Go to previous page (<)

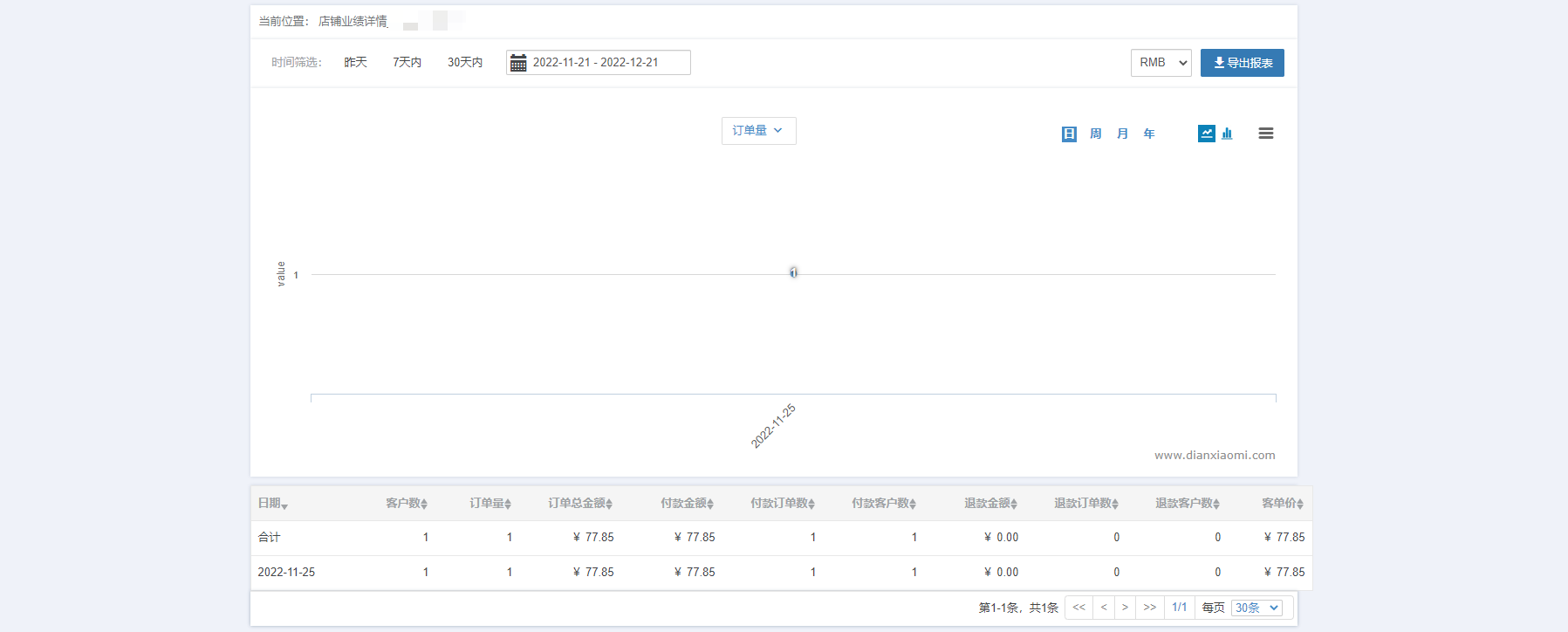1104,608
